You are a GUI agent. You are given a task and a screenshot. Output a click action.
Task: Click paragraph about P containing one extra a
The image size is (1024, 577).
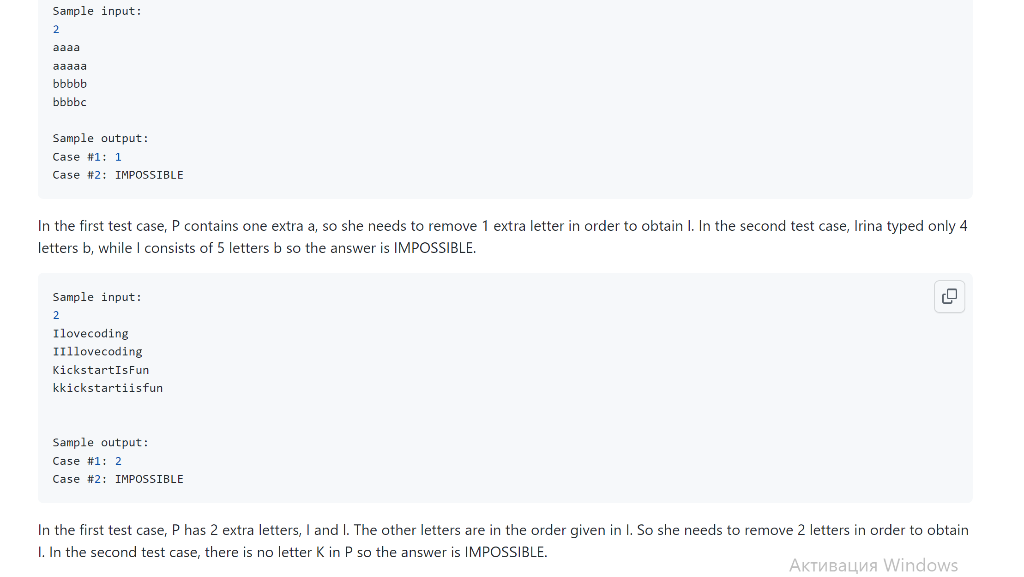[503, 237]
